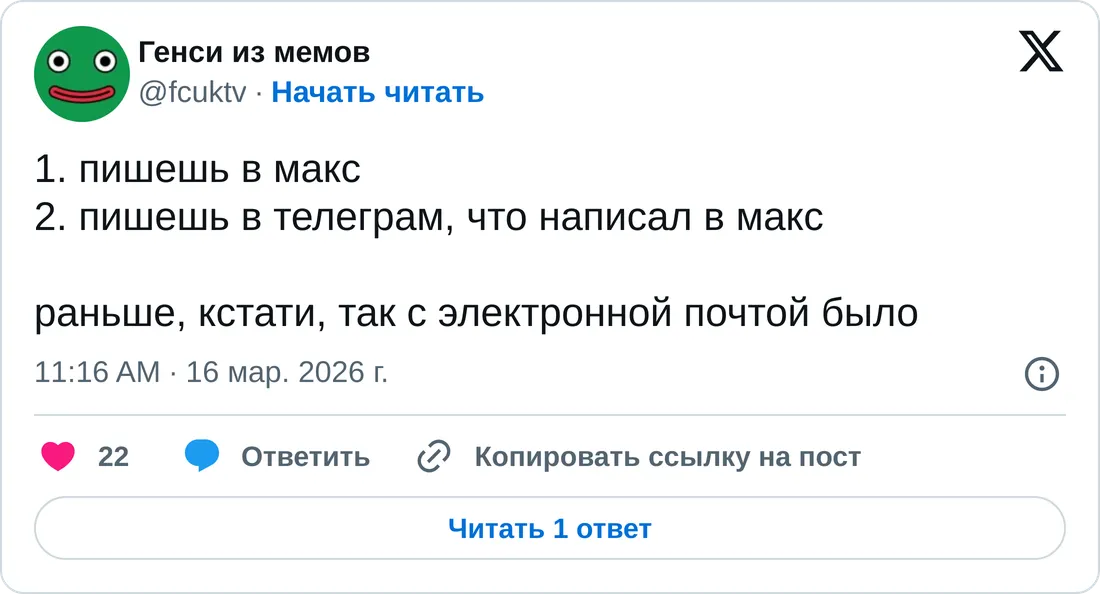Click the 11:16 AM time text
This screenshot has height=594, width=1100.
pyautogui.click(x=97, y=373)
